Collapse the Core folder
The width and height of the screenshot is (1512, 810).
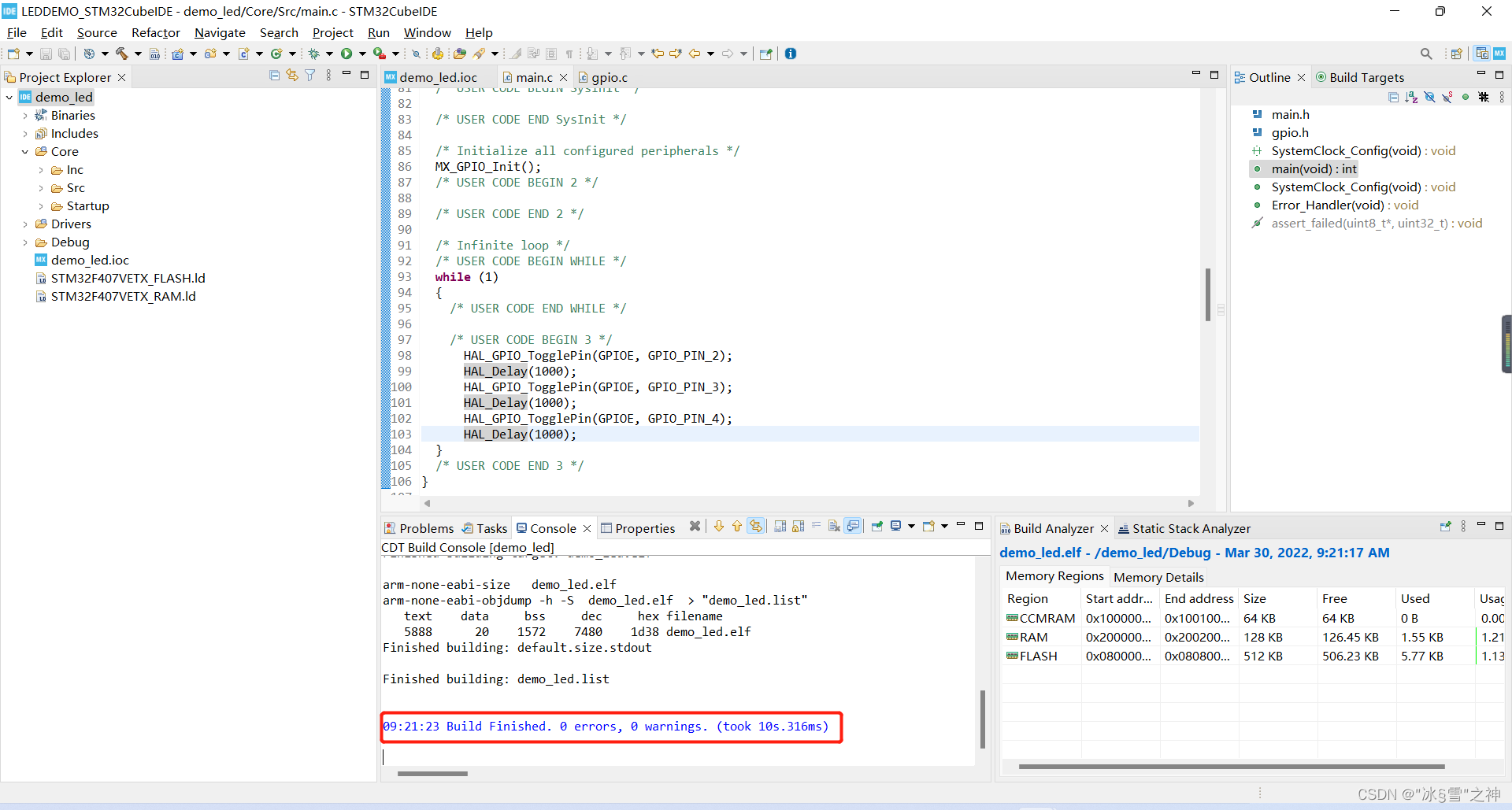(25, 152)
